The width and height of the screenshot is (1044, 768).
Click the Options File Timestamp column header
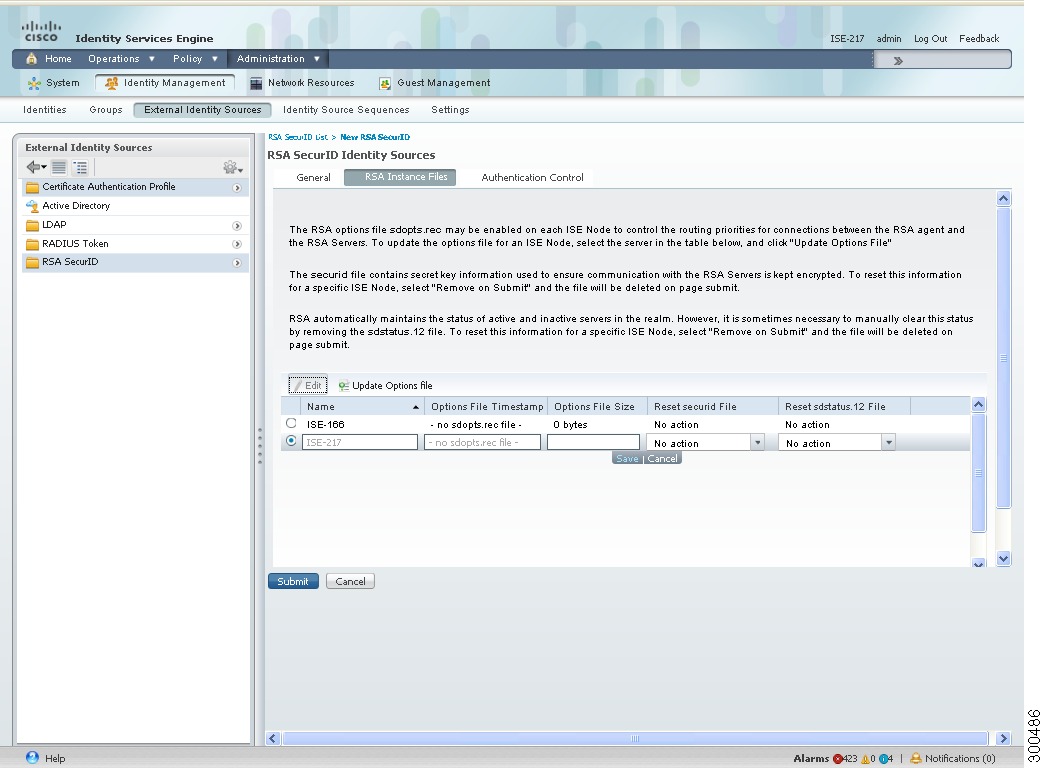[487, 406]
